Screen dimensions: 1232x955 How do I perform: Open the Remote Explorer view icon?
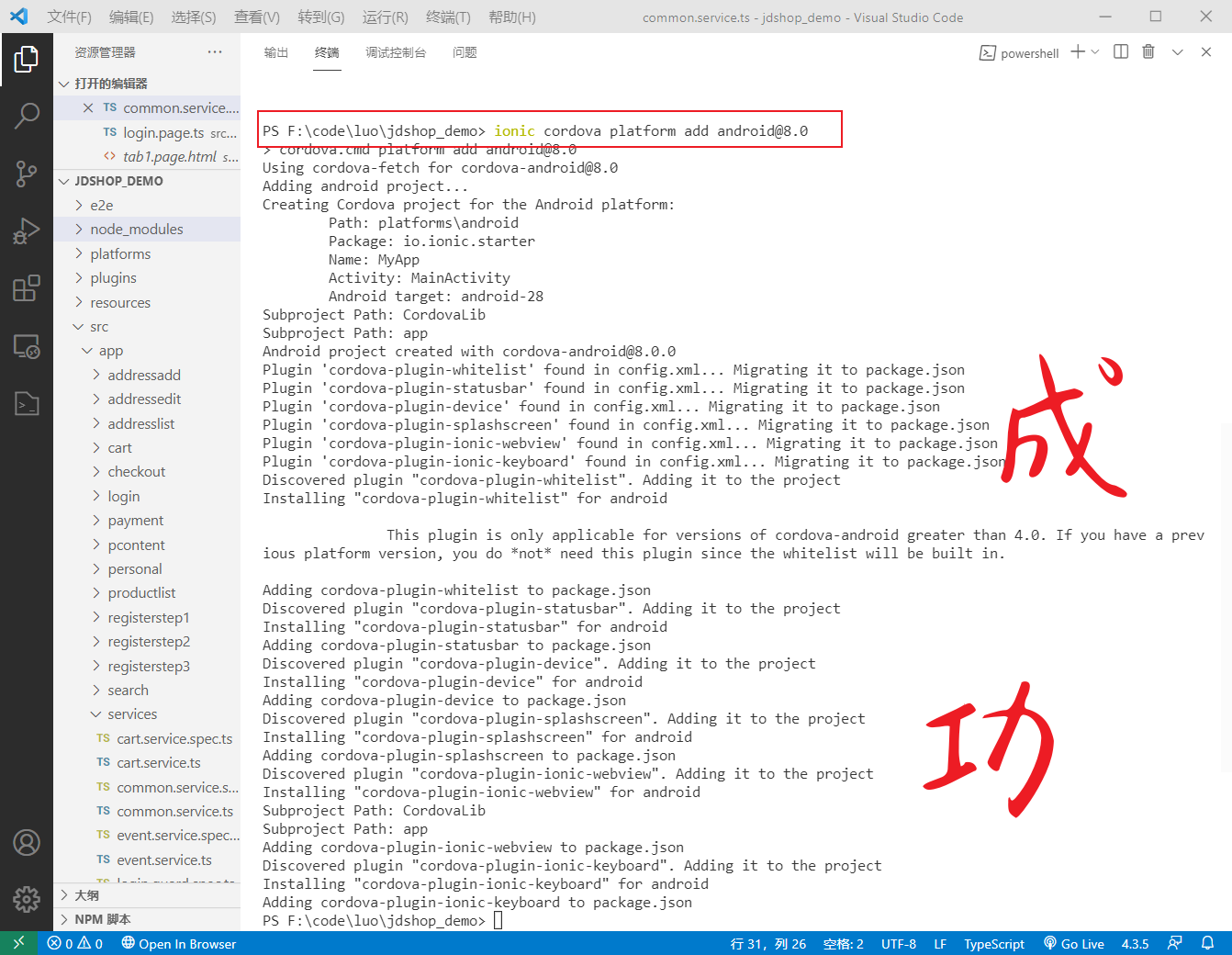pyautogui.click(x=27, y=346)
